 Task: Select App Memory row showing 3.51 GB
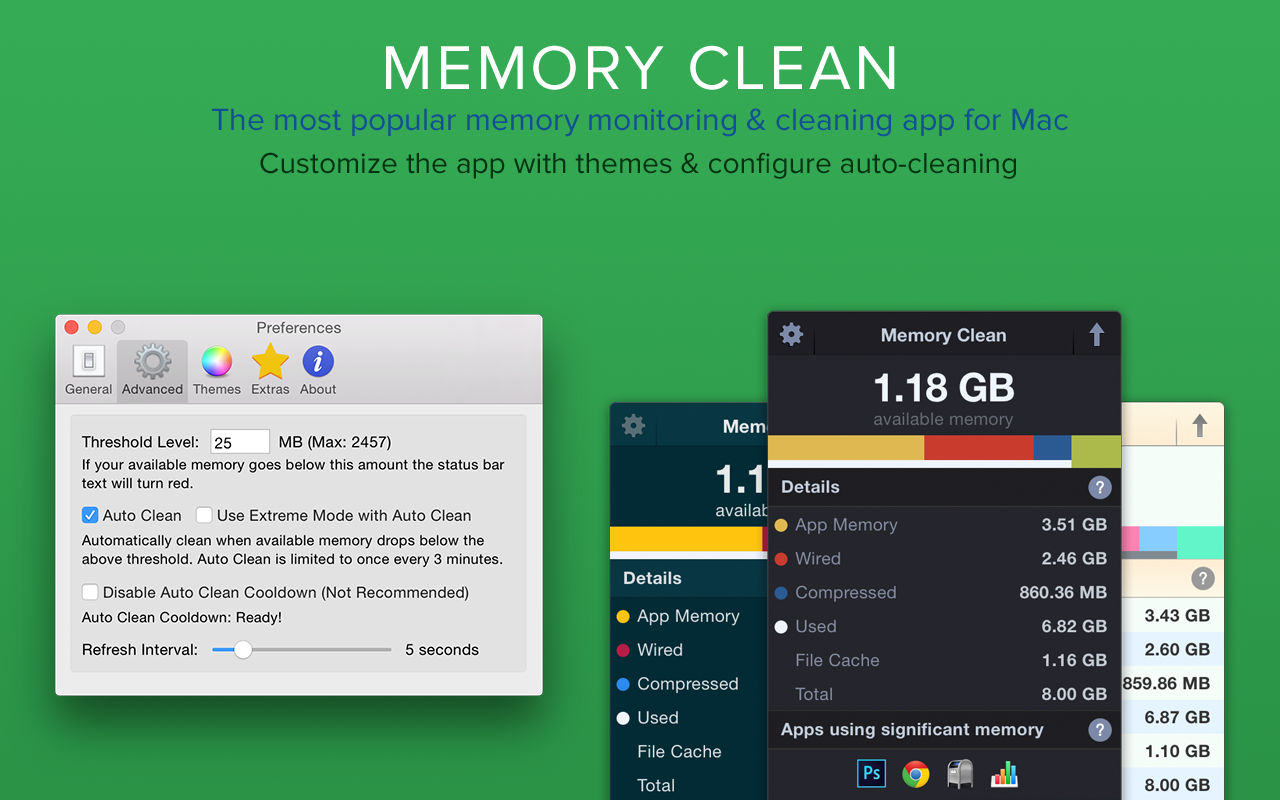944,525
